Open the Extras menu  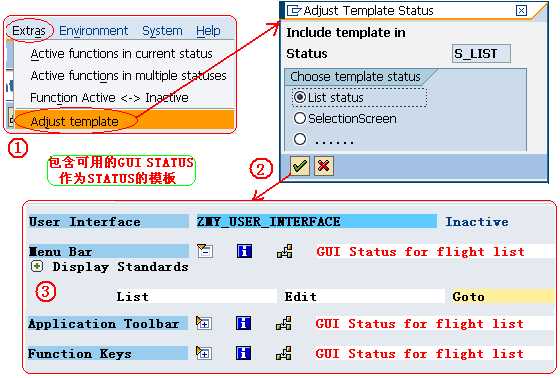(29, 31)
